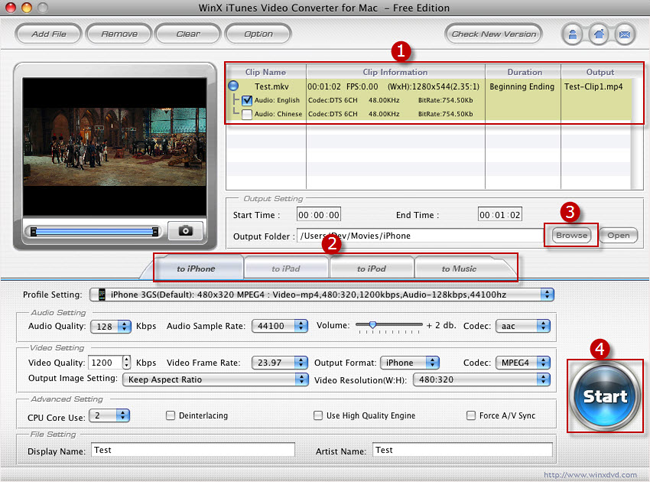650x482 pixels.
Task: Check the Audio: Chinese track
Action: (x=247, y=114)
